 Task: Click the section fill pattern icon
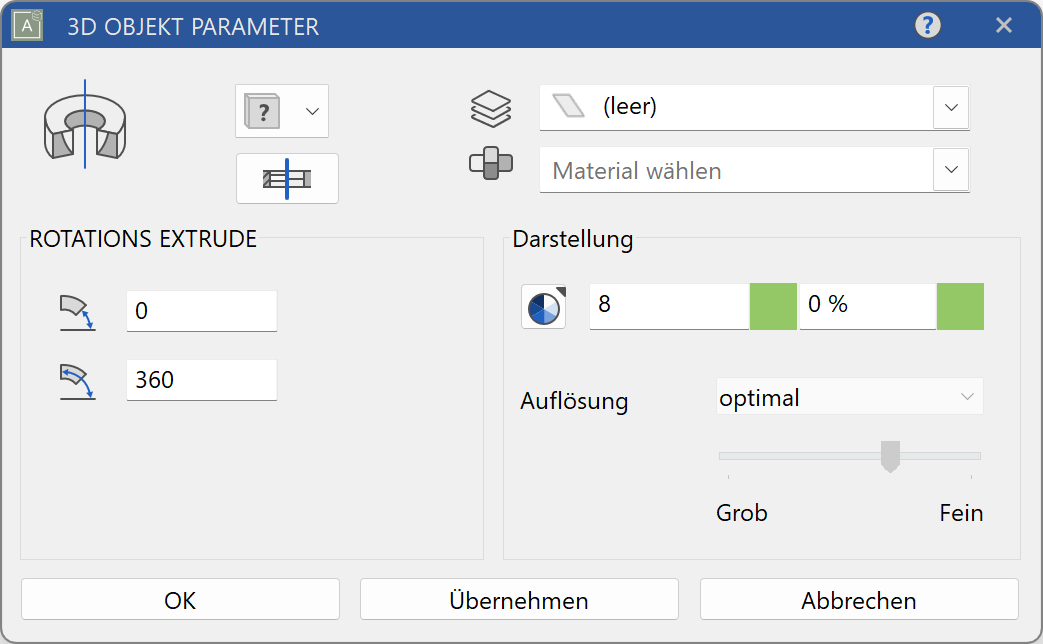coord(287,178)
